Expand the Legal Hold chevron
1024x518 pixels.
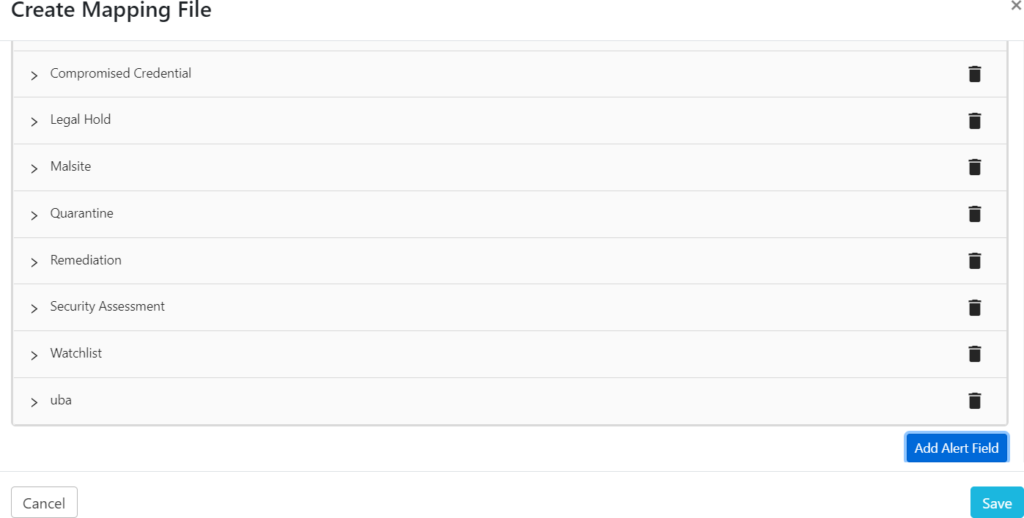coord(34,121)
